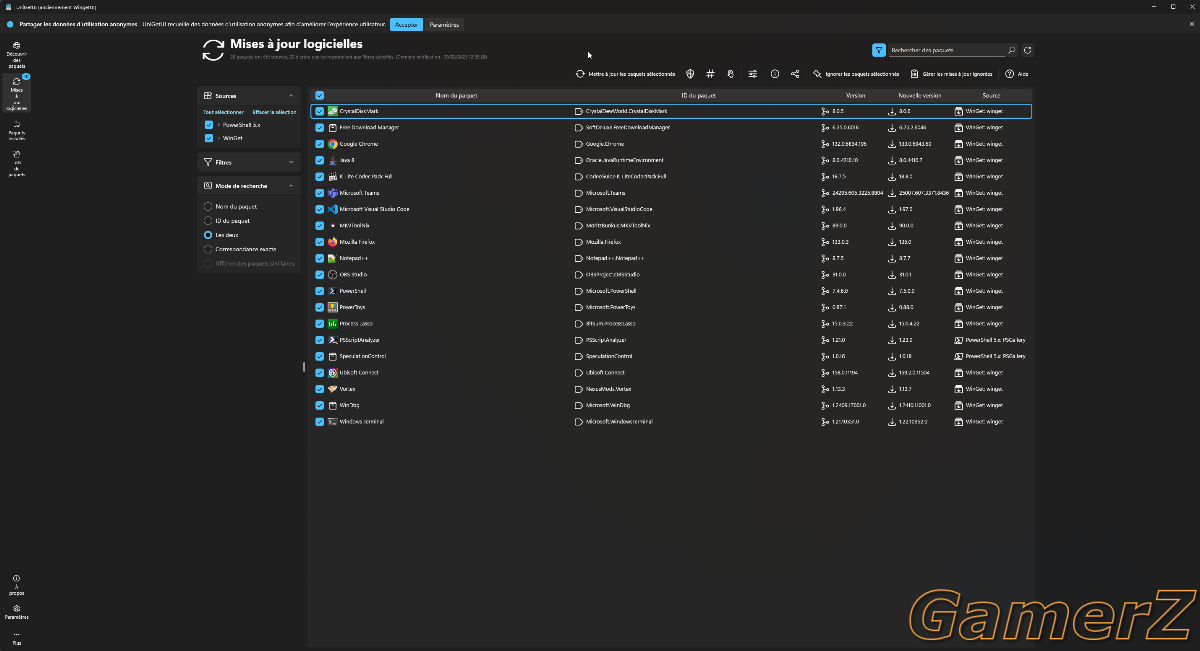Sort by the Nouvelle version column header
This screenshot has width=1200, height=651.
[x=920, y=96]
